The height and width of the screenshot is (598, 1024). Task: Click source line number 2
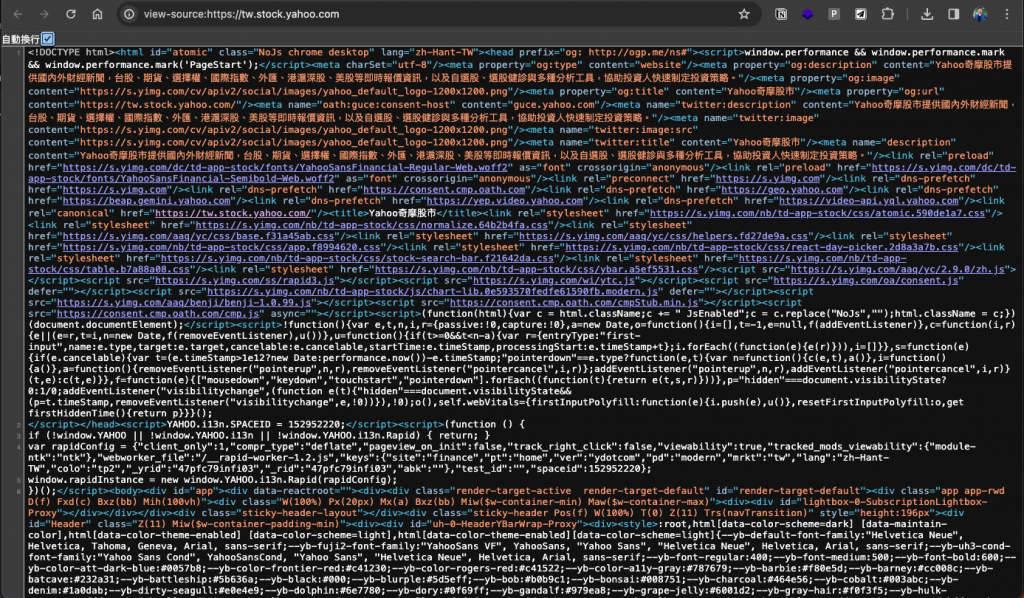pos(19,424)
